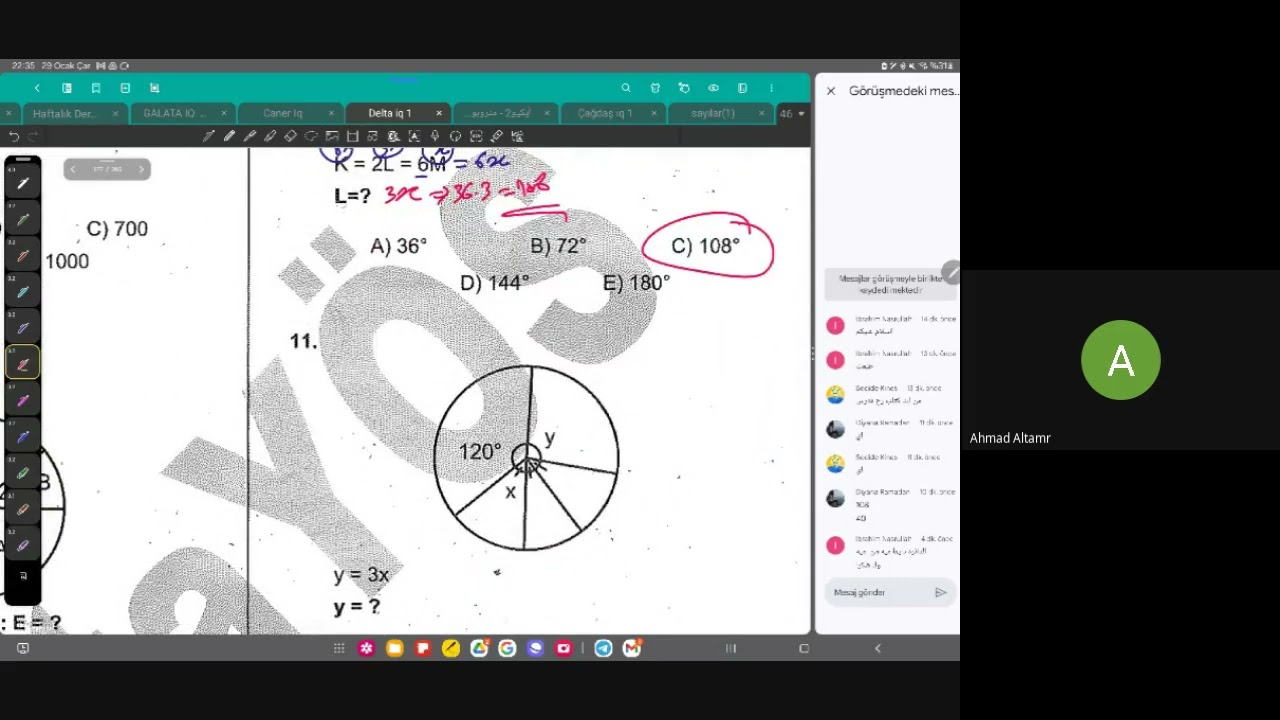Close the Görüşmedeki mesajlar chat panel
Image resolution: width=1280 pixels, height=720 pixels.
coord(831,91)
